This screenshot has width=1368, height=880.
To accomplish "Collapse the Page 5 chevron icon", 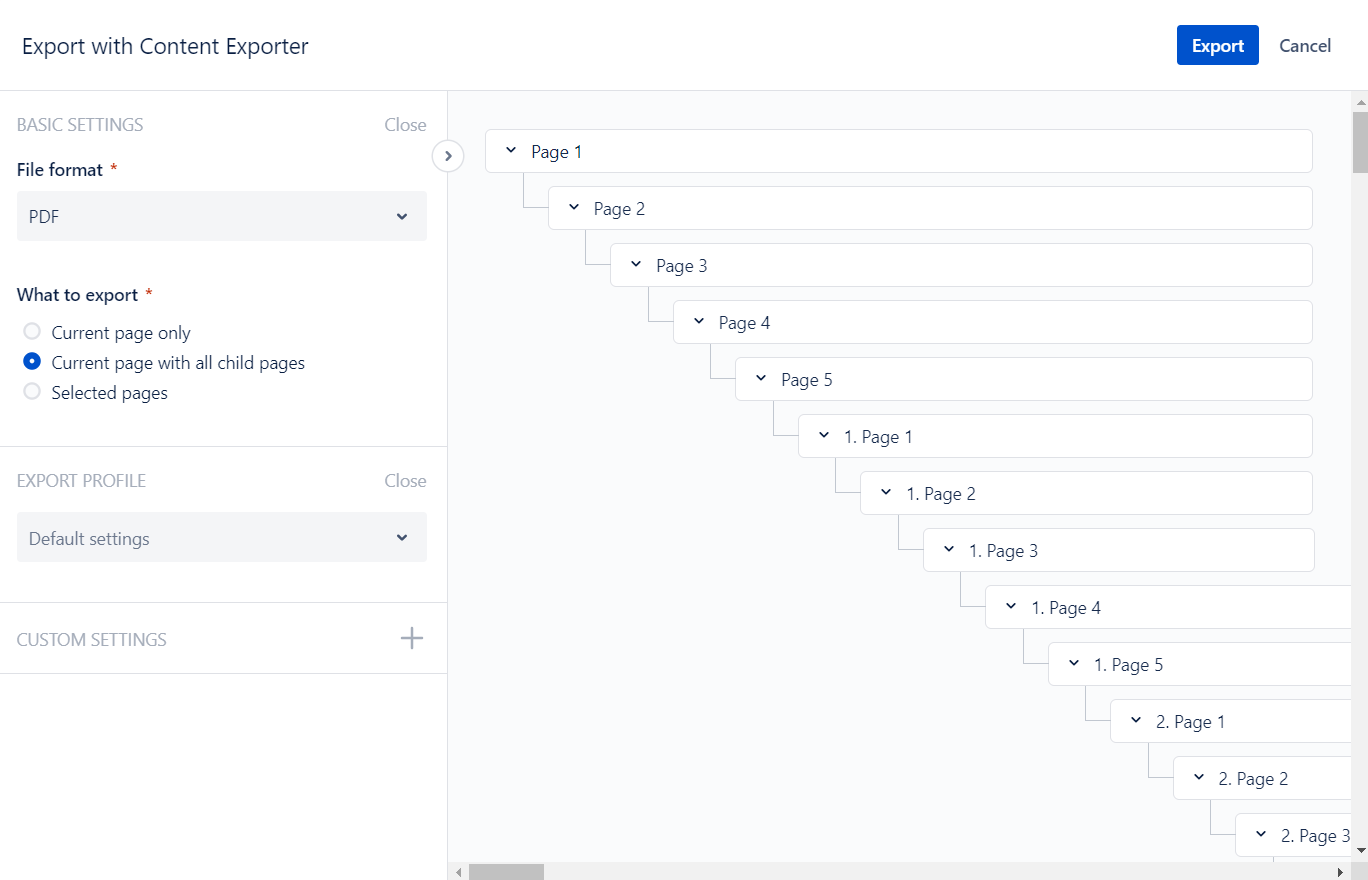I will coord(761,379).
